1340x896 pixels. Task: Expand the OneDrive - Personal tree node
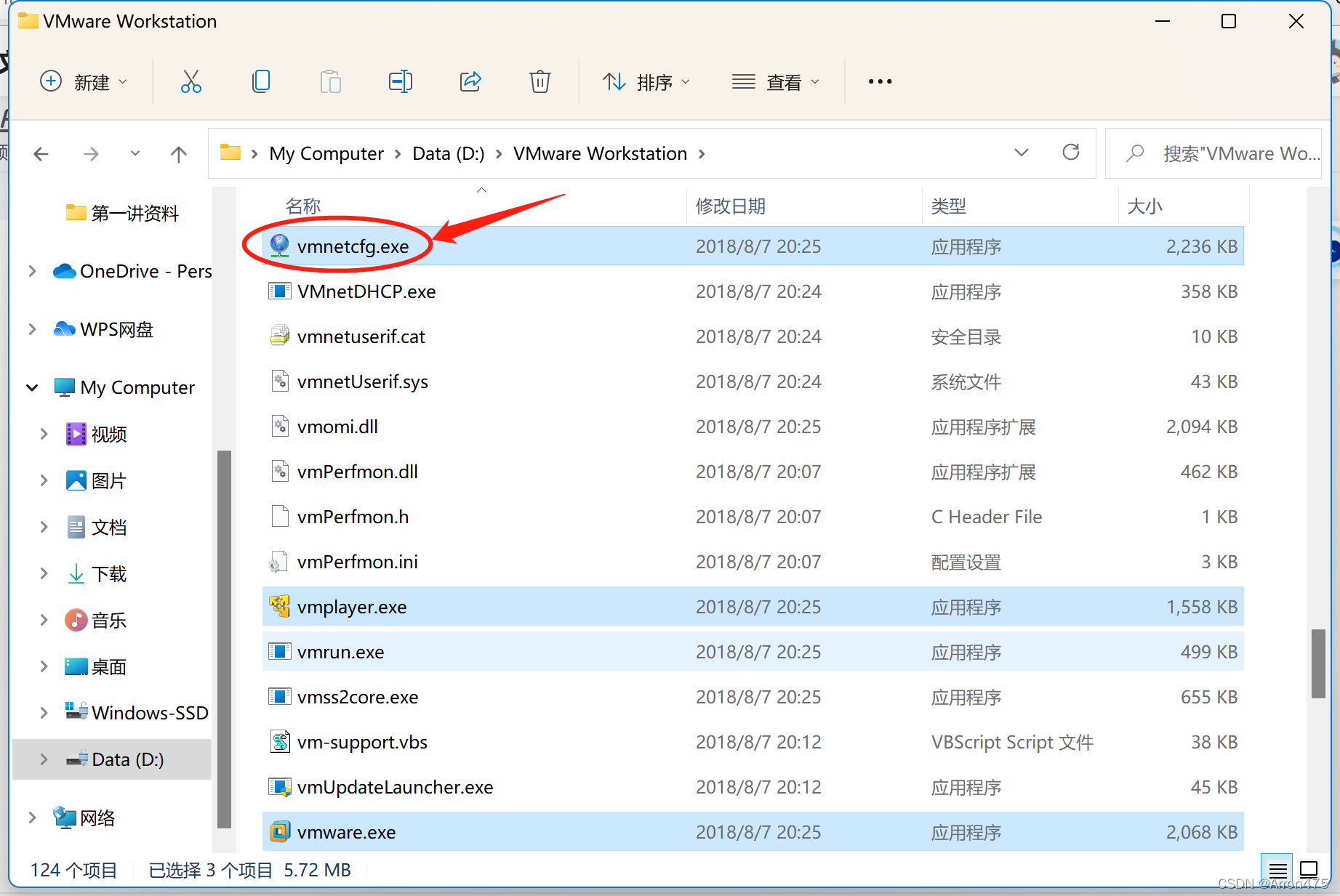tap(32, 271)
